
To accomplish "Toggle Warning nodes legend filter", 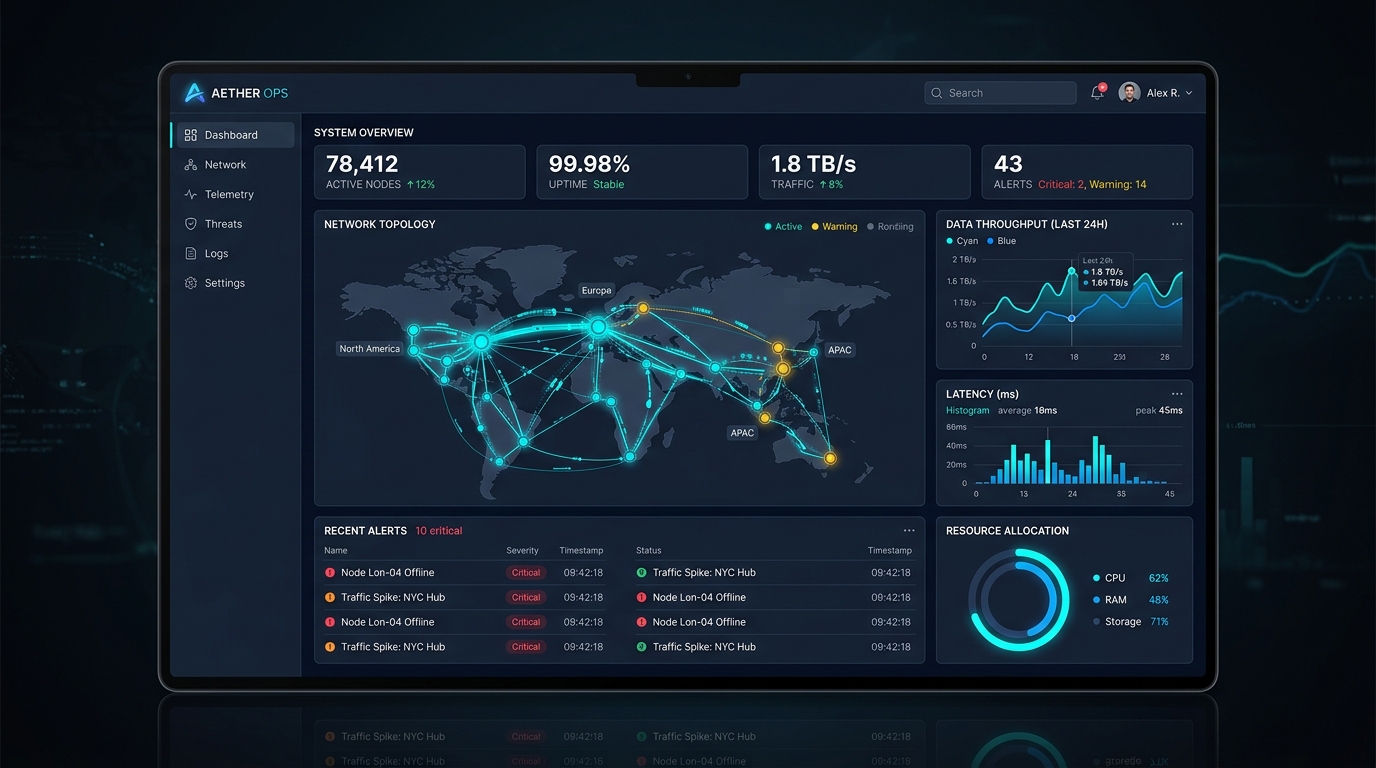I will (834, 227).
